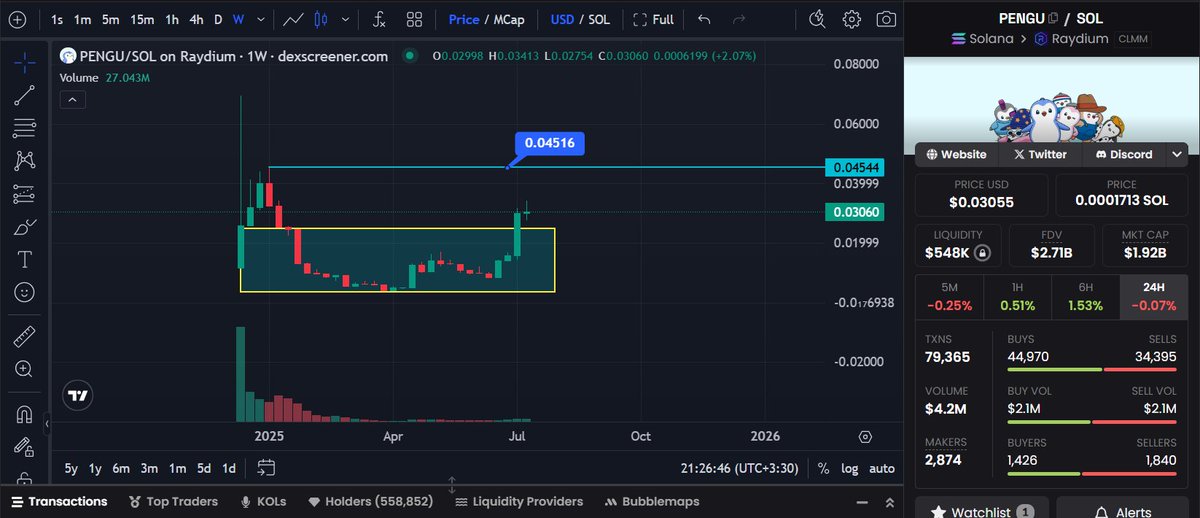Open the indicators fx menu
The image size is (1200, 518).
click(x=380, y=19)
